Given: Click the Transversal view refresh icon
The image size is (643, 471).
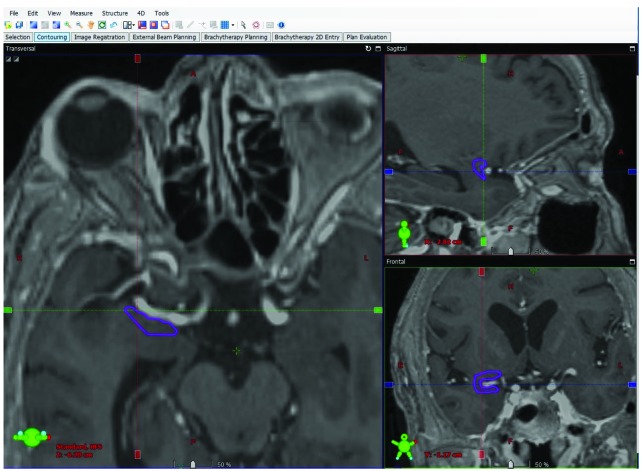Looking at the screenshot, I should pos(368,48).
